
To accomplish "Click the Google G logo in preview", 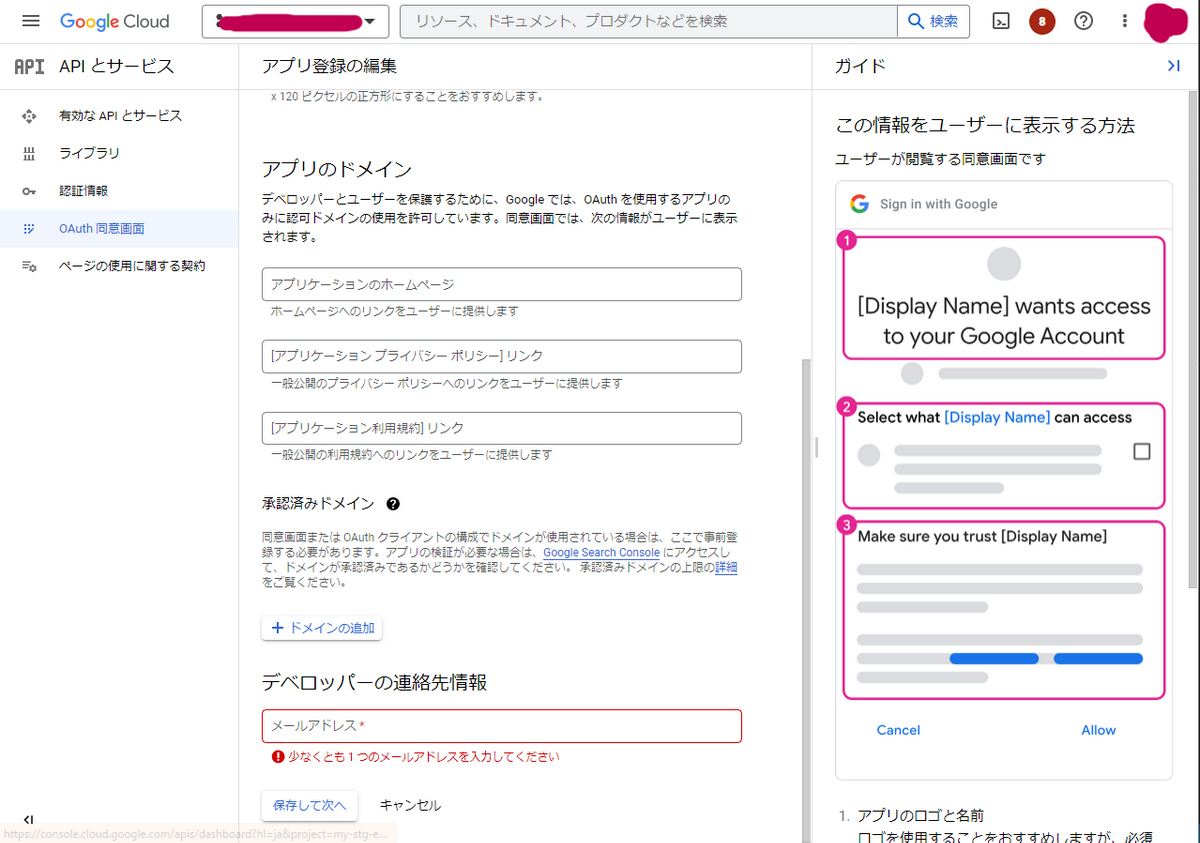I will (859, 204).
